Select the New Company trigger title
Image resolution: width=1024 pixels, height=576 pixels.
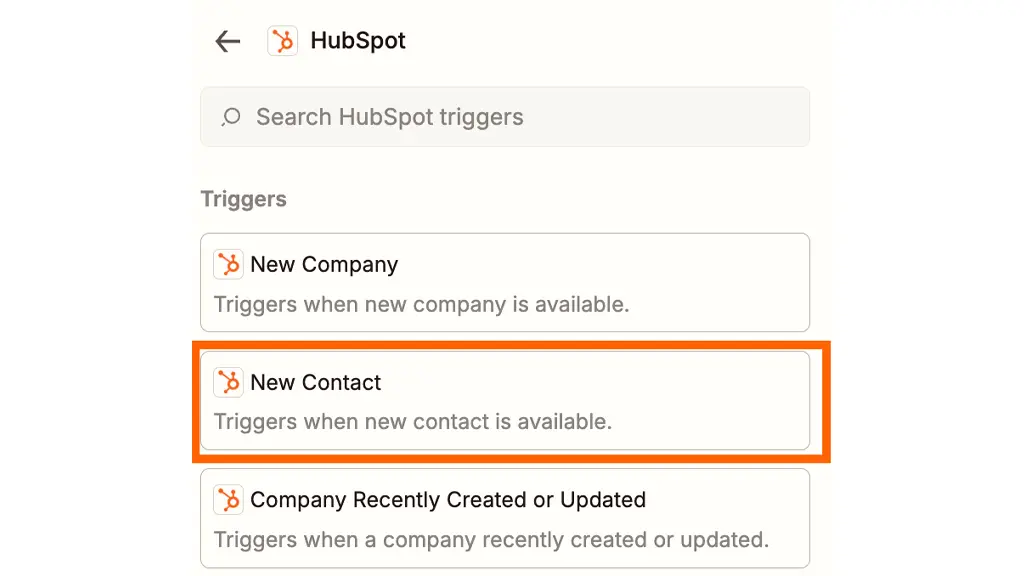click(324, 264)
